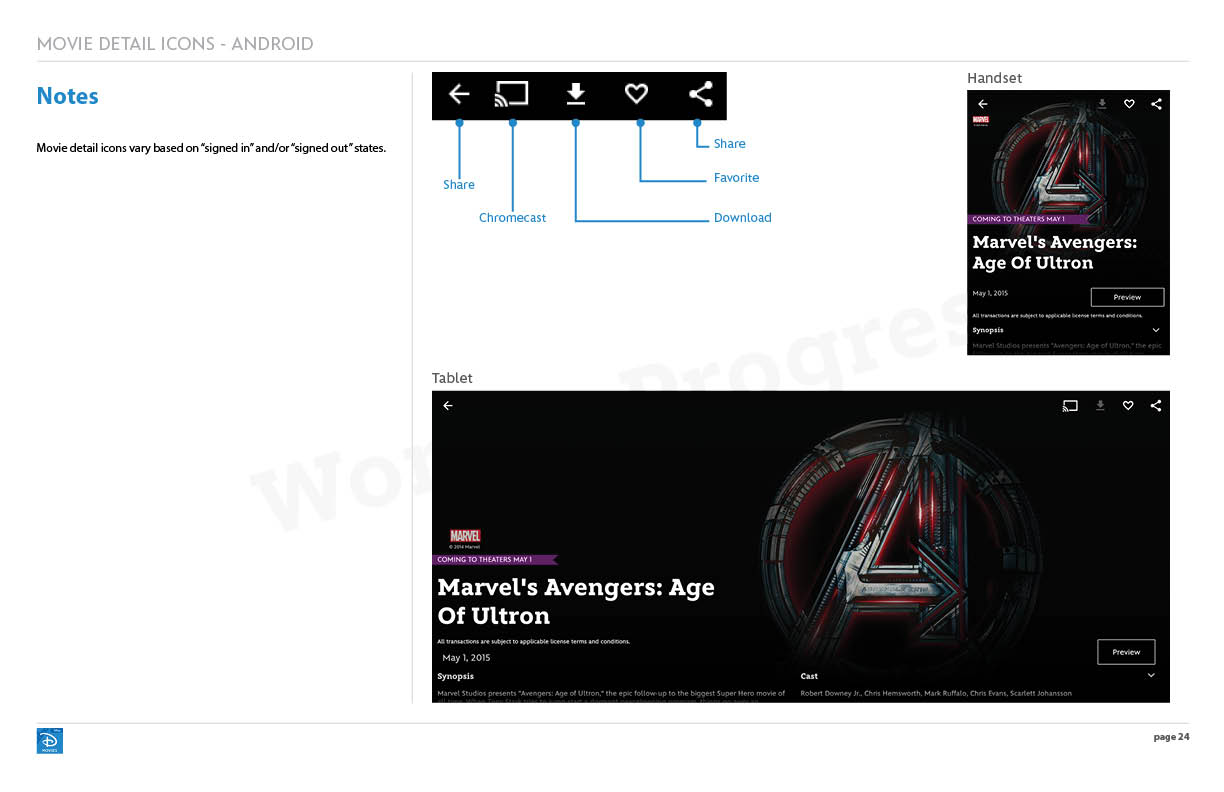Click the dimmed download icon on the Handset mockup
1224x792 pixels.
tap(1102, 103)
